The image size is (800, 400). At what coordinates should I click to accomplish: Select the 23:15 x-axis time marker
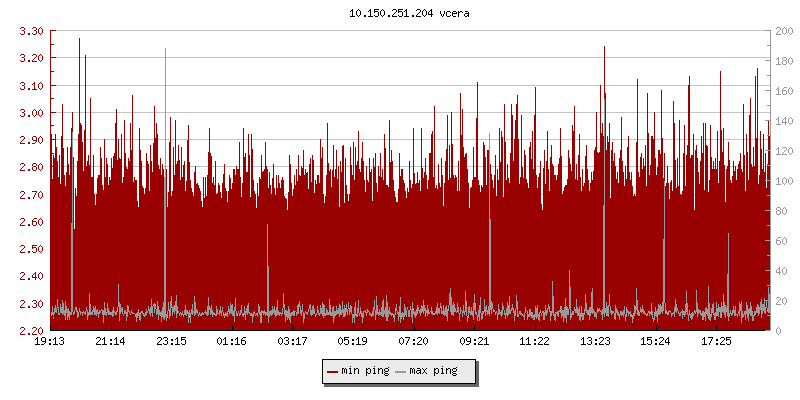click(x=171, y=342)
